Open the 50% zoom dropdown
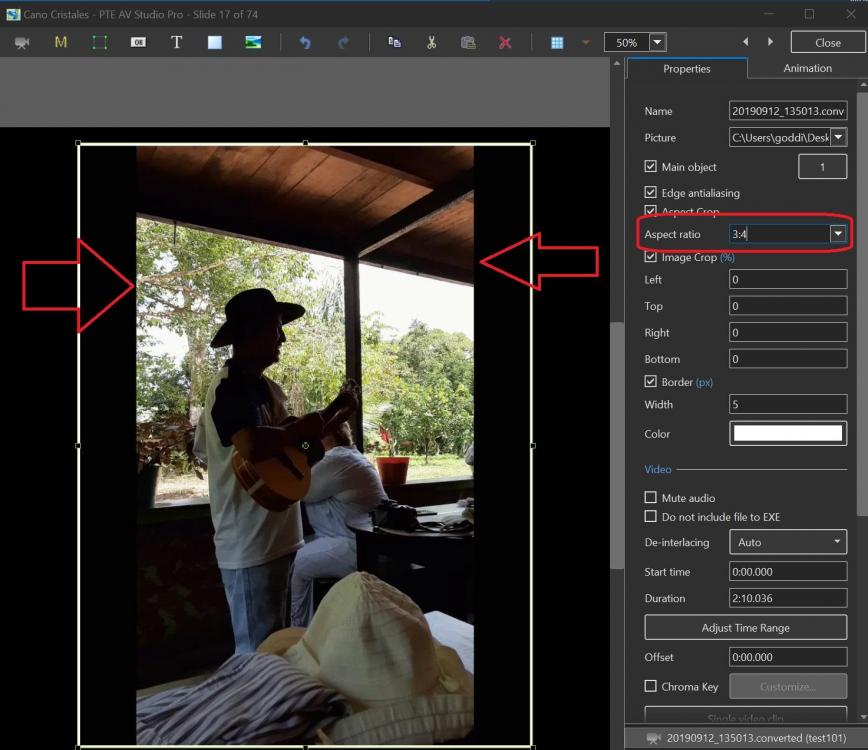 pos(657,43)
